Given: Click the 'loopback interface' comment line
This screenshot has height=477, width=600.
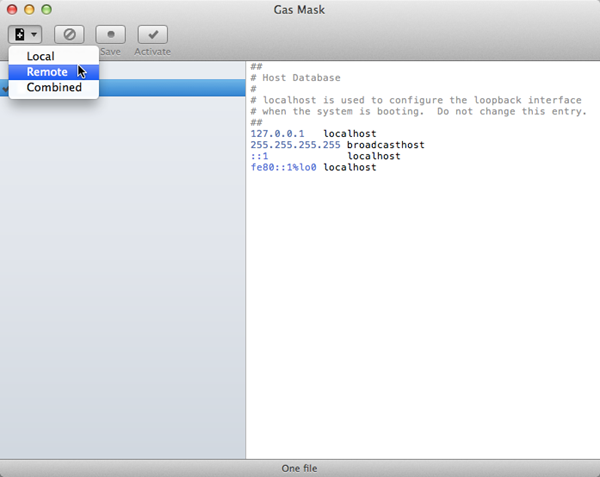Looking at the screenshot, I should 416,100.
